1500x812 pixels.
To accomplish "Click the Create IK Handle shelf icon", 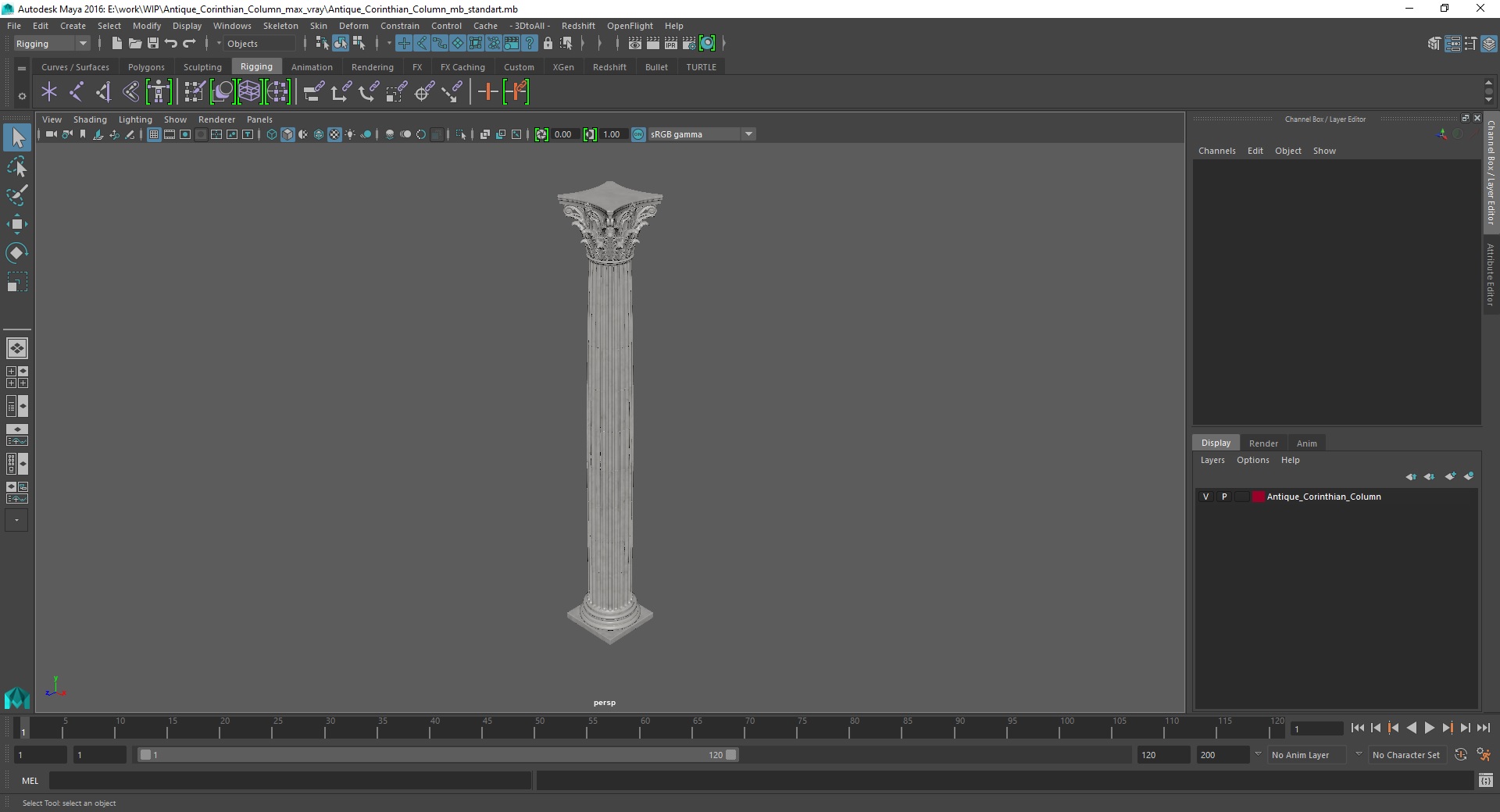I will tap(103, 92).
